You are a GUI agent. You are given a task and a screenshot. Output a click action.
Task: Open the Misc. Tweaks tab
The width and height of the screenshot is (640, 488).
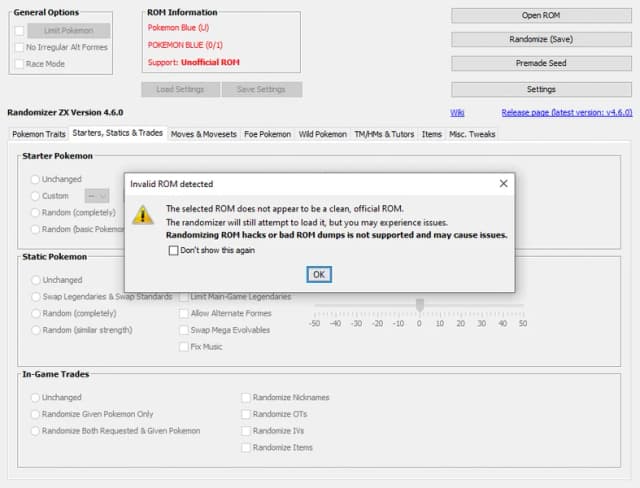(472, 134)
